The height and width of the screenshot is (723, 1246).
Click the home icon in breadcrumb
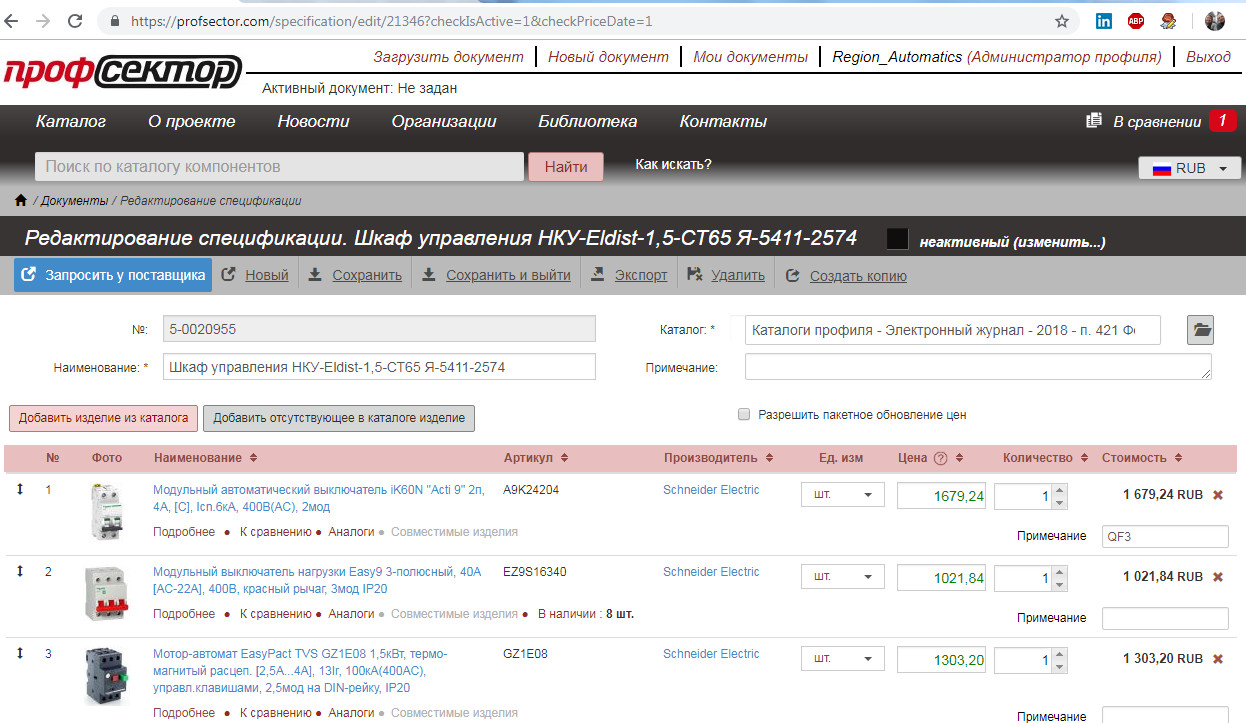coord(20,201)
